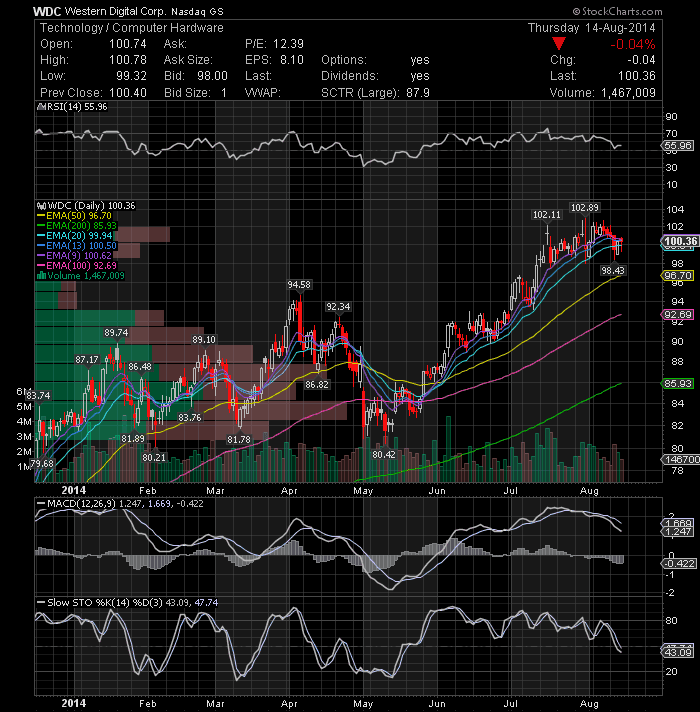Click the red -0.04% percent change
700x712 pixels.
tap(633, 44)
